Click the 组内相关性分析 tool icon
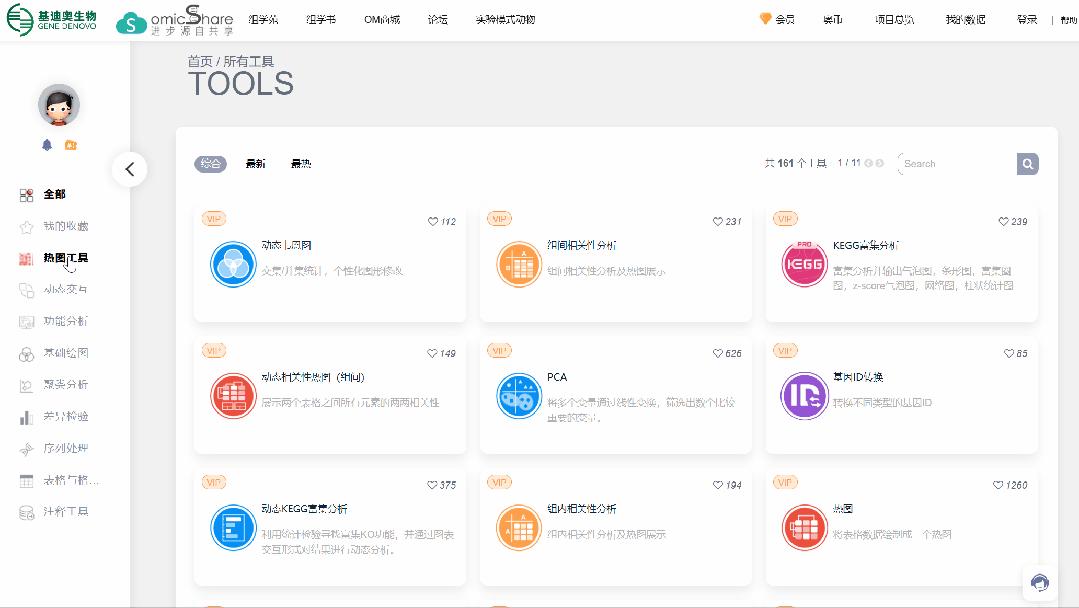The width and height of the screenshot is (1079, 608). point(519,527)
